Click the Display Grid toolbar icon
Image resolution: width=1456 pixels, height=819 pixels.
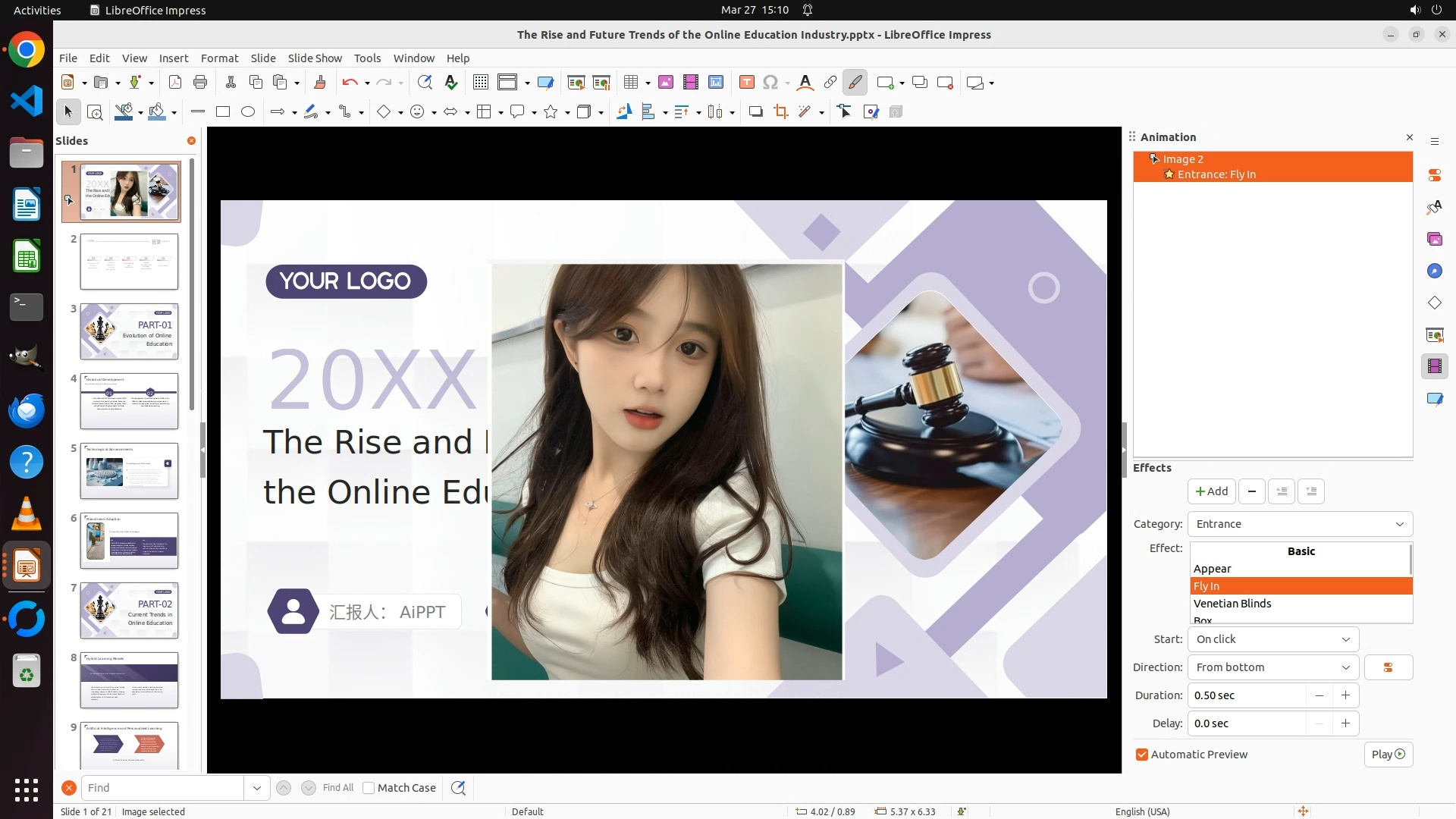480,83
